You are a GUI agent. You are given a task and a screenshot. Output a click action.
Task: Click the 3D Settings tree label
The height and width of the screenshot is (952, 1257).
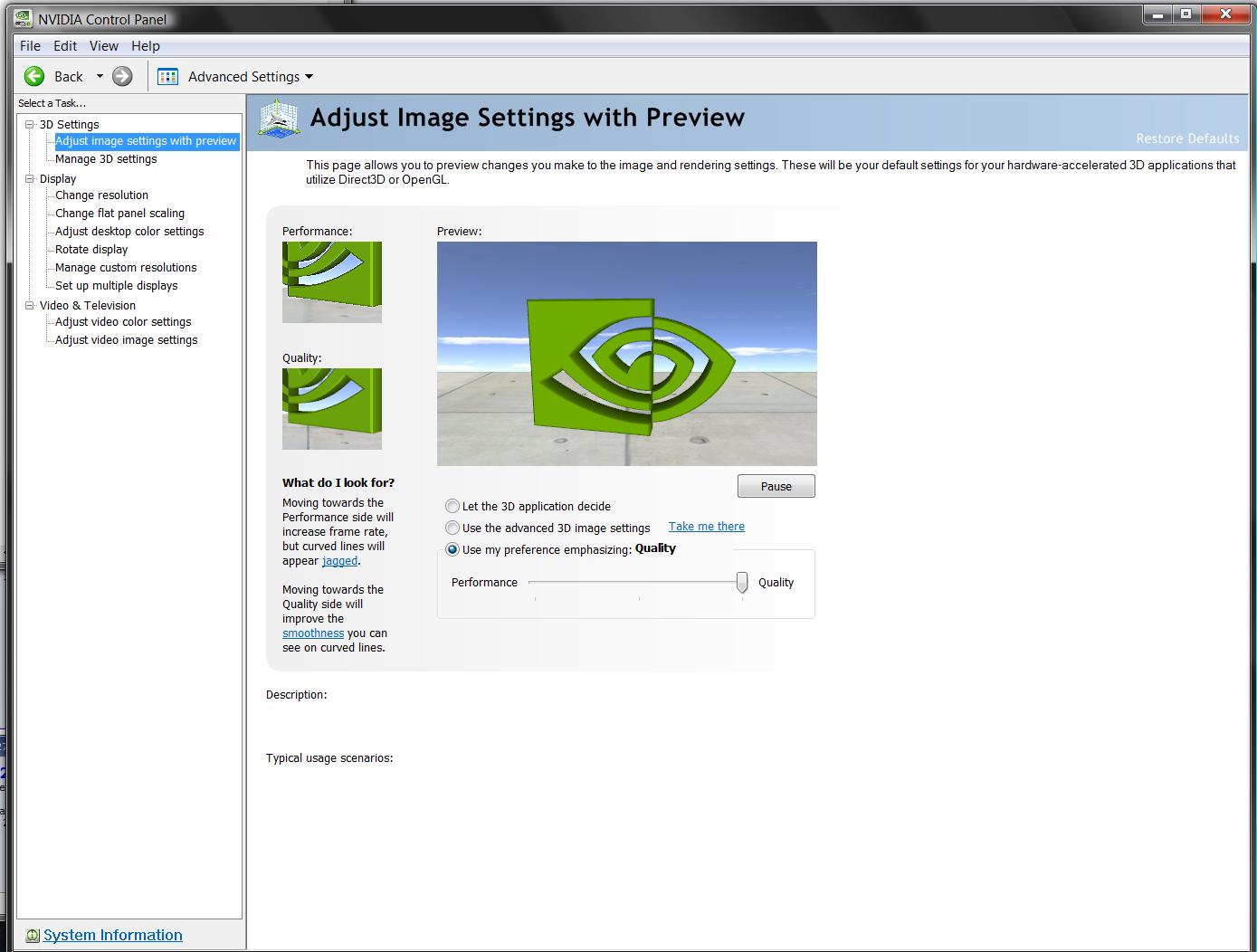[70, 124]
